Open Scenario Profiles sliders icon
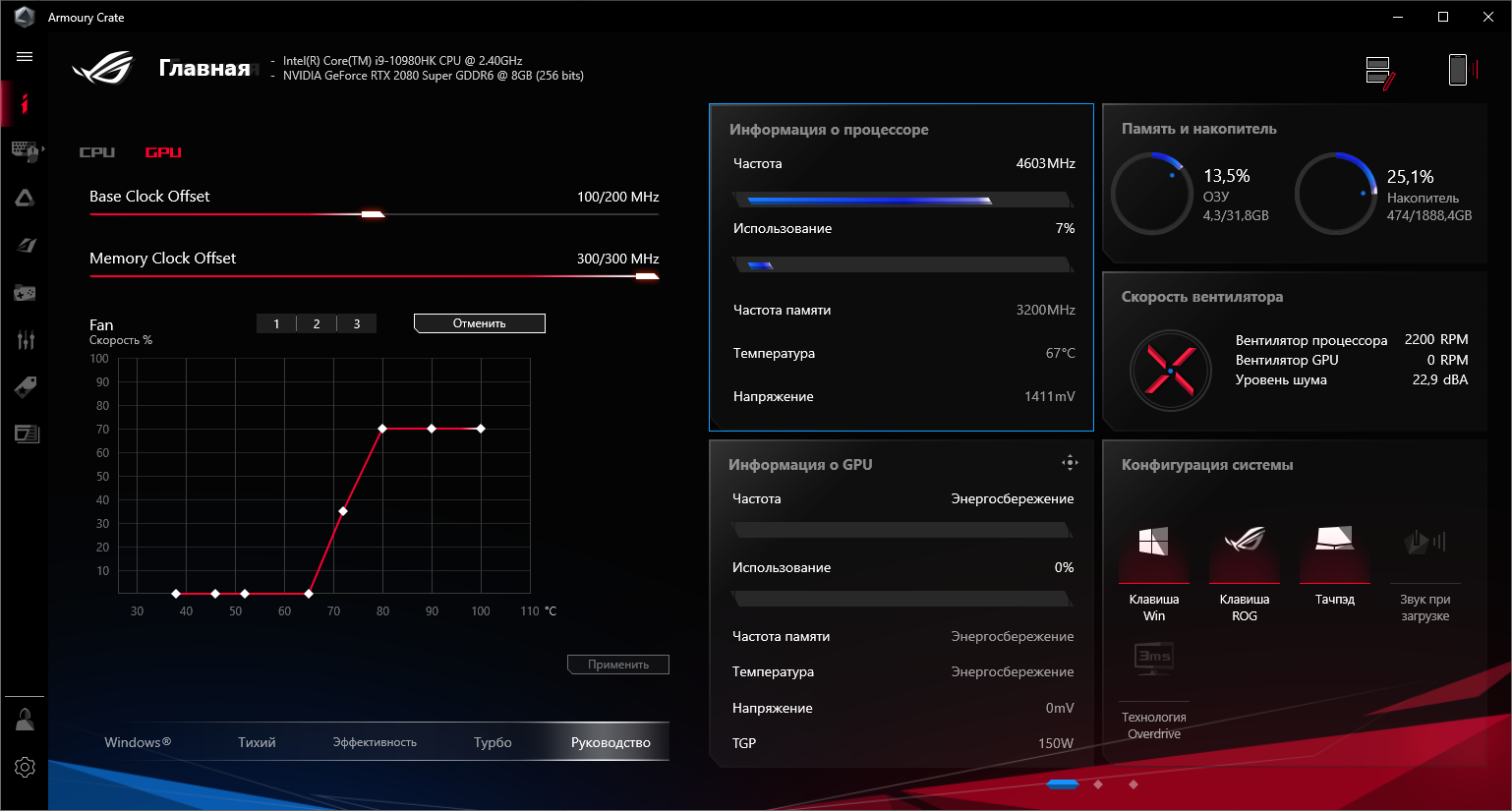 (26, 340)
